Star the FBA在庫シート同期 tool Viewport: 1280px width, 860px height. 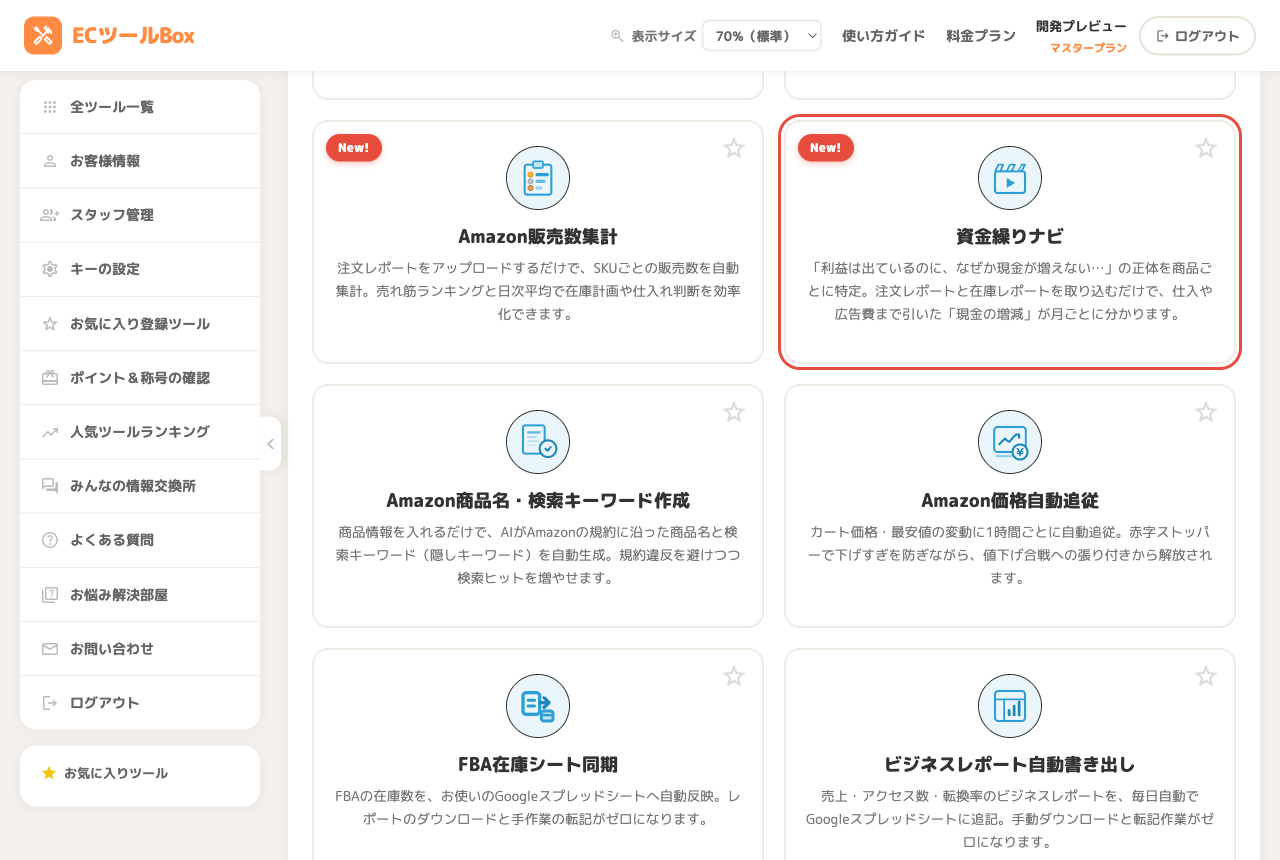(x=734, y=676)
